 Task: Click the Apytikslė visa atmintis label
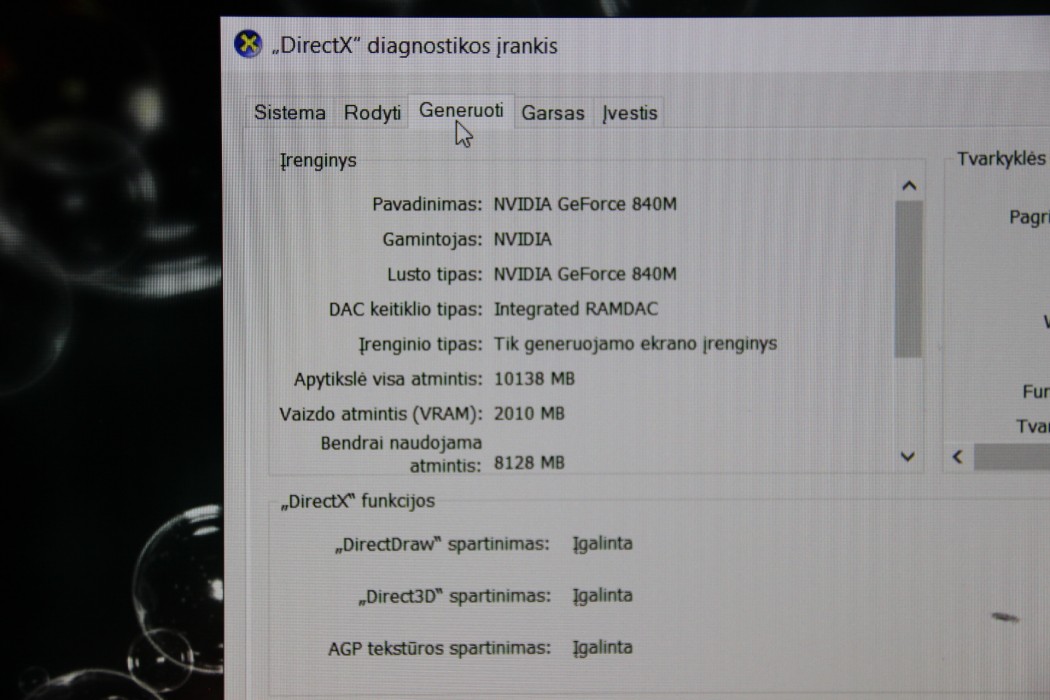coord(388,379)
